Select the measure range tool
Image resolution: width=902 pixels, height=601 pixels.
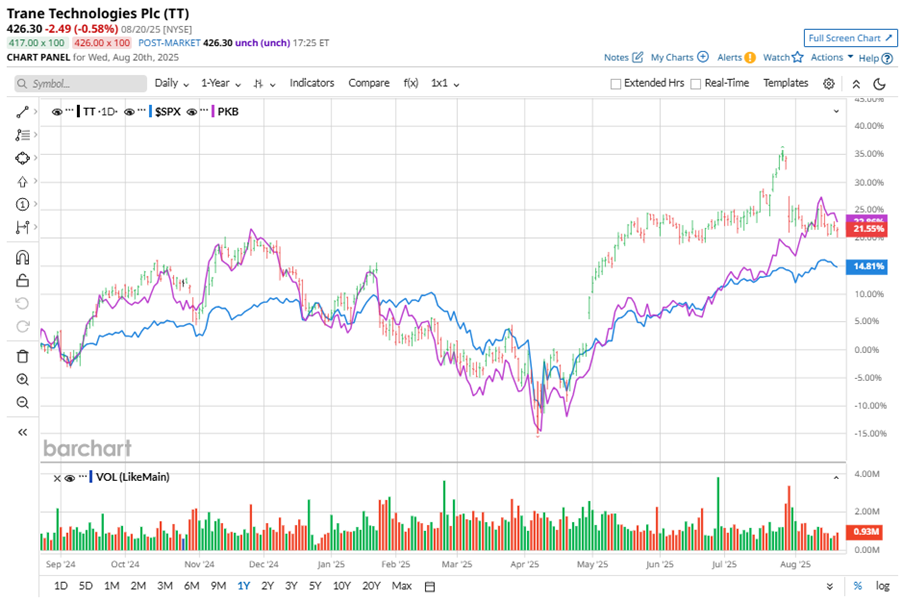(22, 228)
